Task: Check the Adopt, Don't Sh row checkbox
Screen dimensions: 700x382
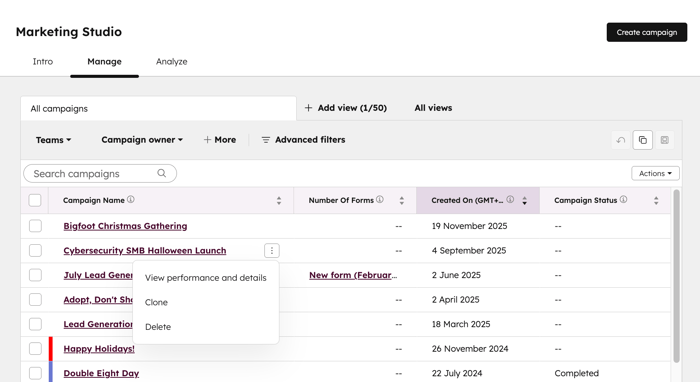Action: pyautogui.click(x=35, y=299)
